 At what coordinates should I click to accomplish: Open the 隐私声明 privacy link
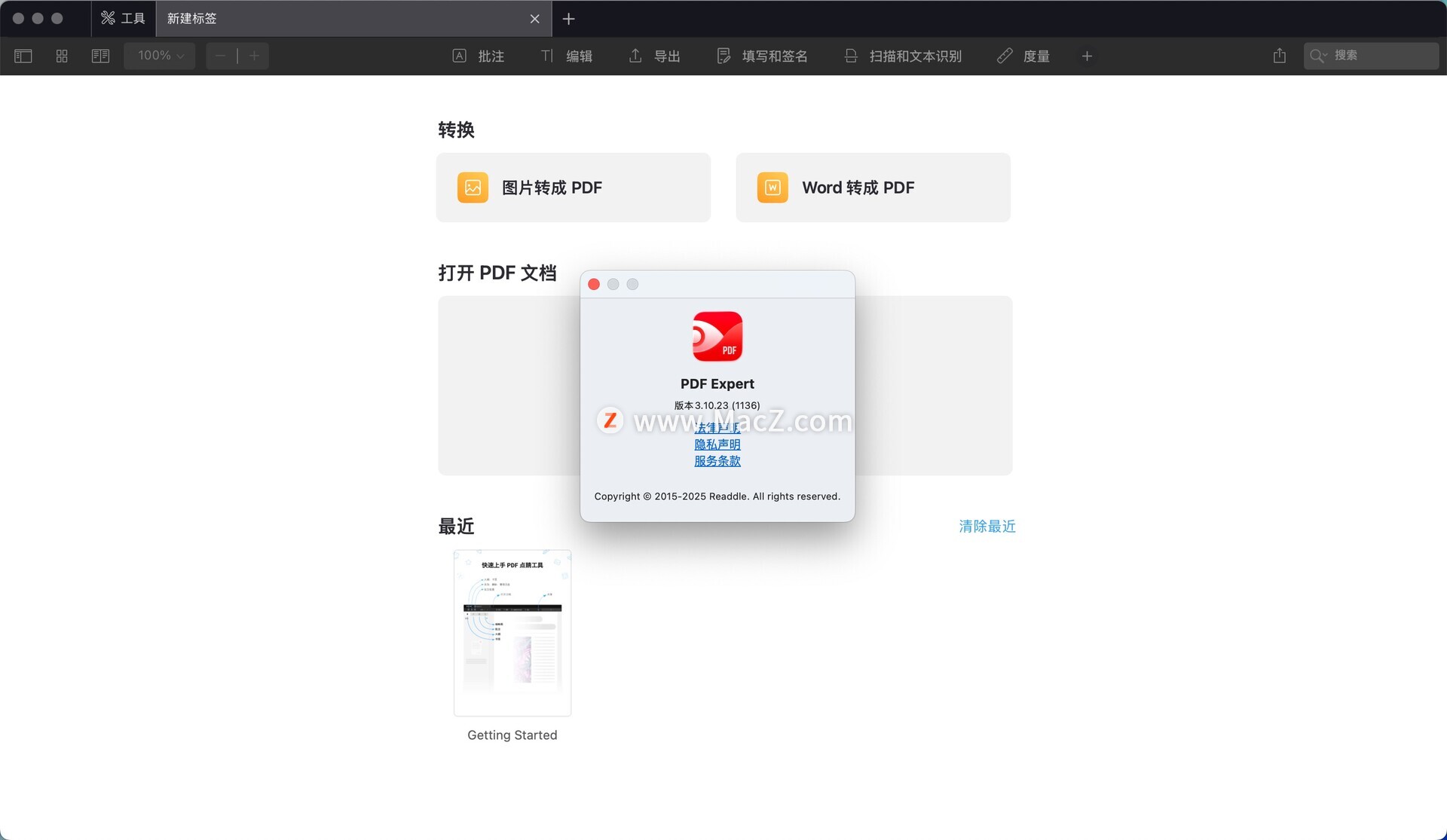[x=717, y=444]
